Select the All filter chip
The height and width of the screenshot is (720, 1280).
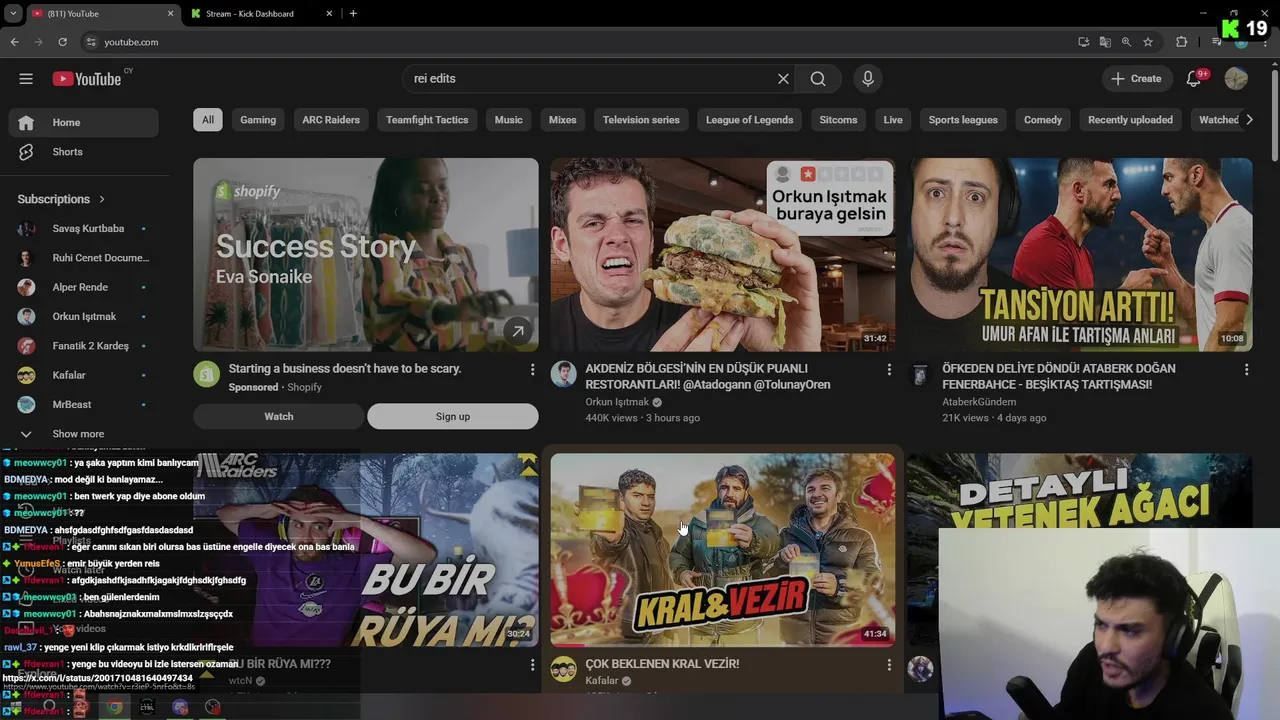click(207, 120)
